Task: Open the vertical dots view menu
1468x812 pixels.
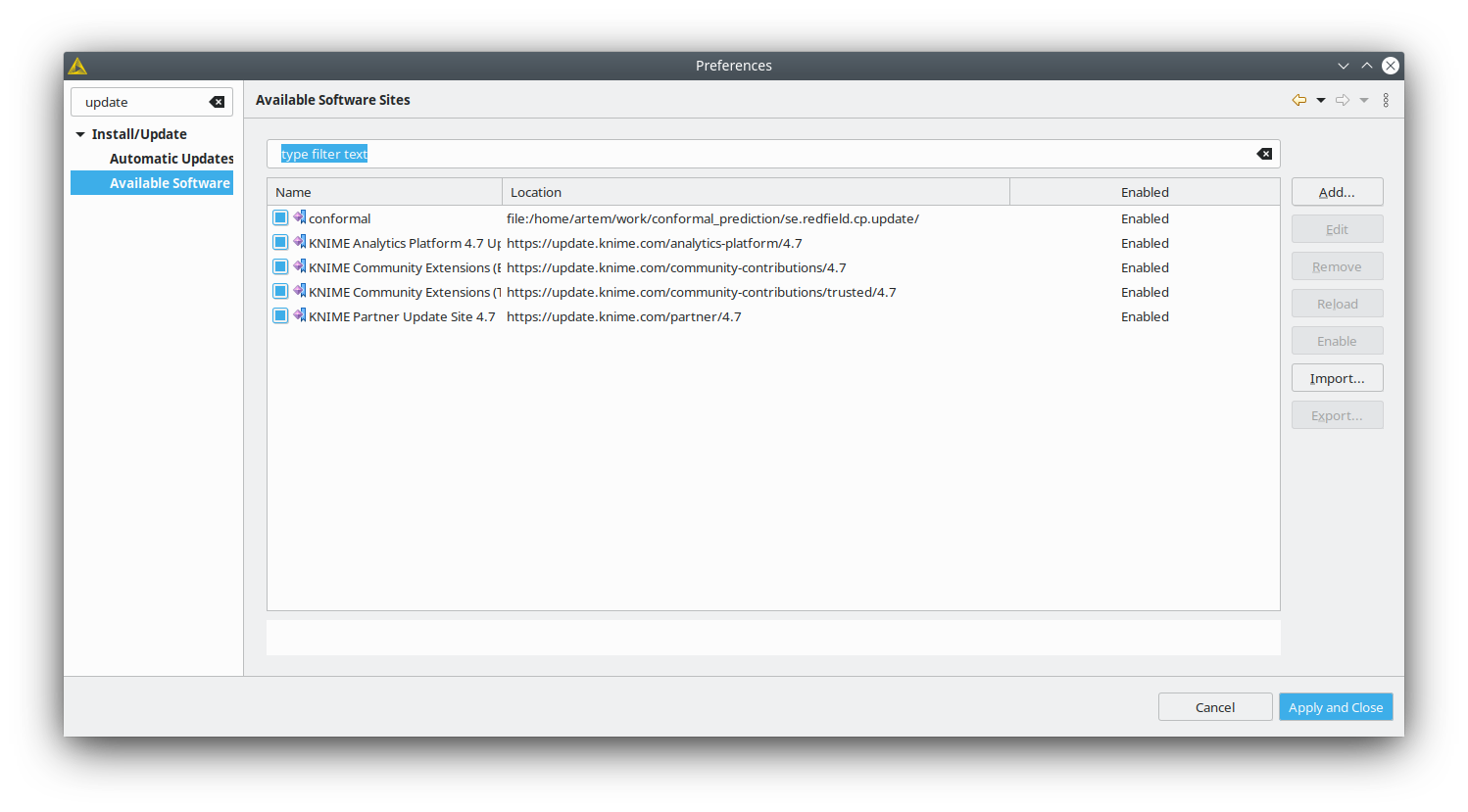Action: [1386, 100]
